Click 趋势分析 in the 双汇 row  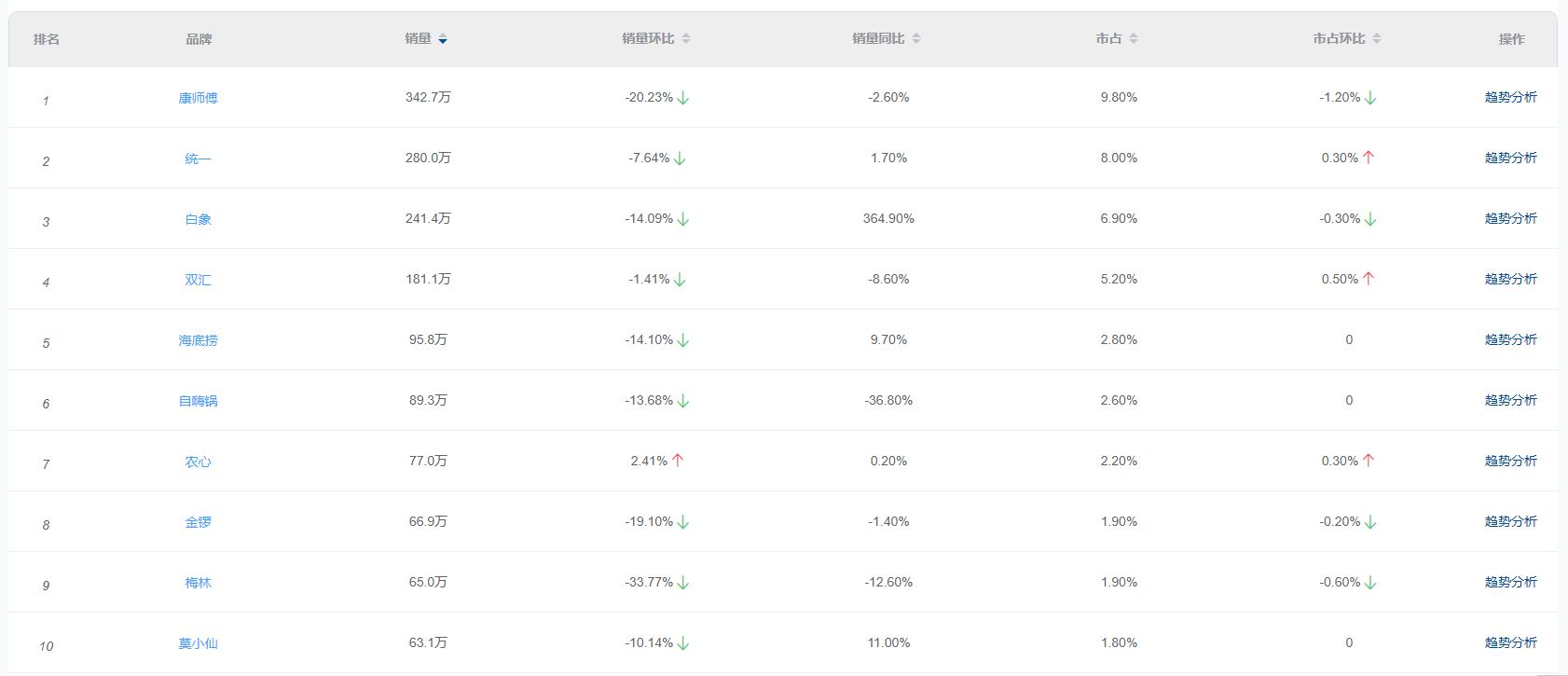1510,279
